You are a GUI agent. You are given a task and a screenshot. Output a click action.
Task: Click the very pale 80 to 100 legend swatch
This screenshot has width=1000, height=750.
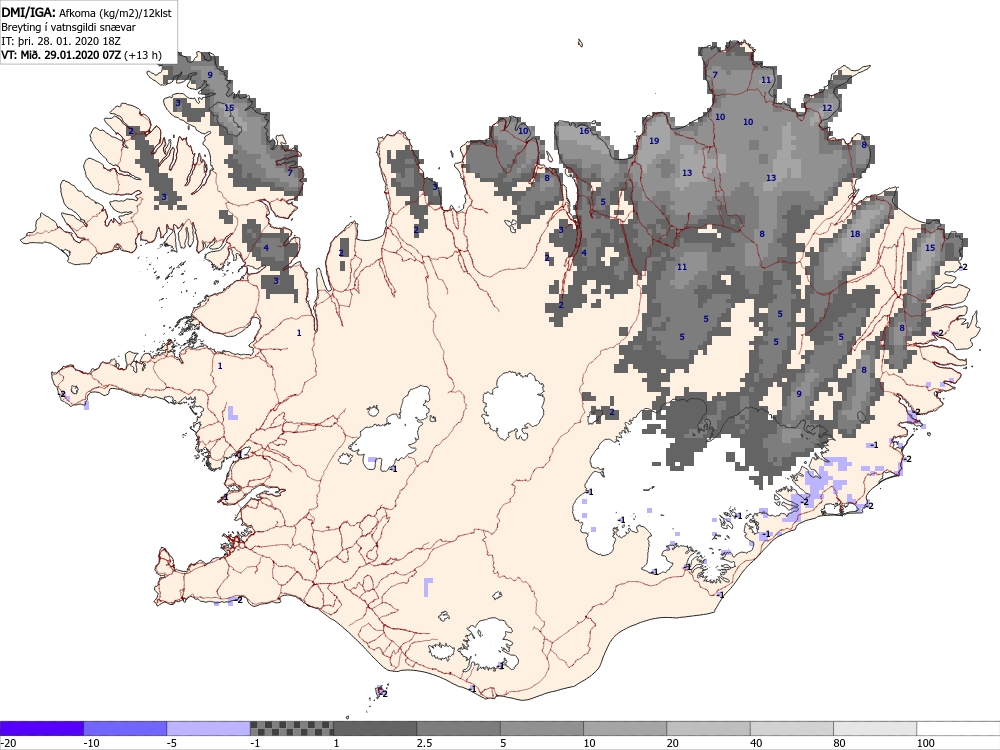(x=875, y=728)
